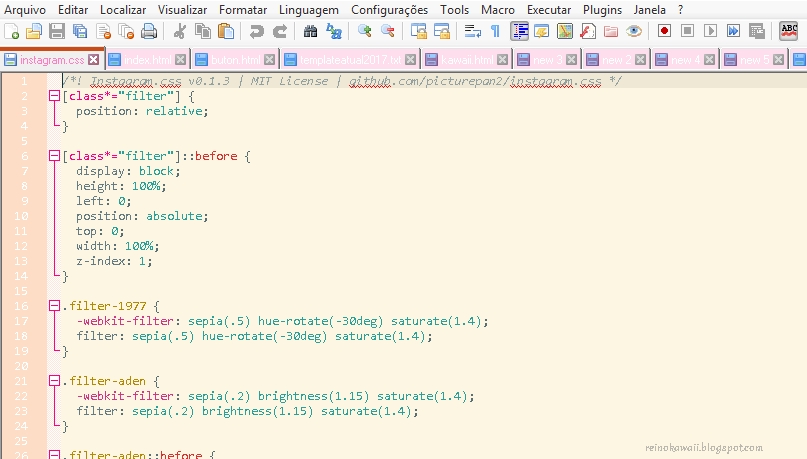
Task: Open the Plugins menu
Action: pos(602,10)
